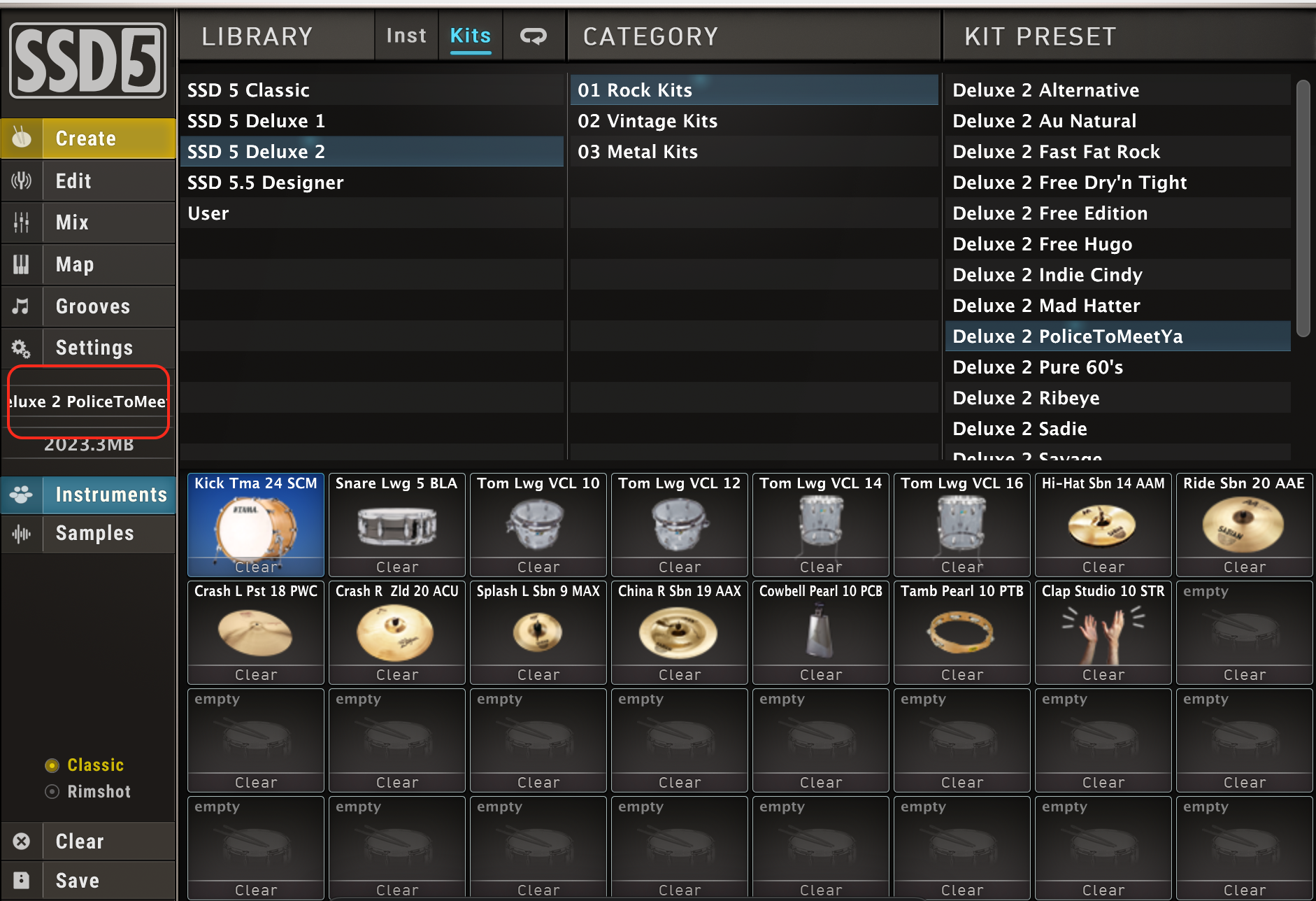
Task: Enable the Classic radio option
Action: 52,765
